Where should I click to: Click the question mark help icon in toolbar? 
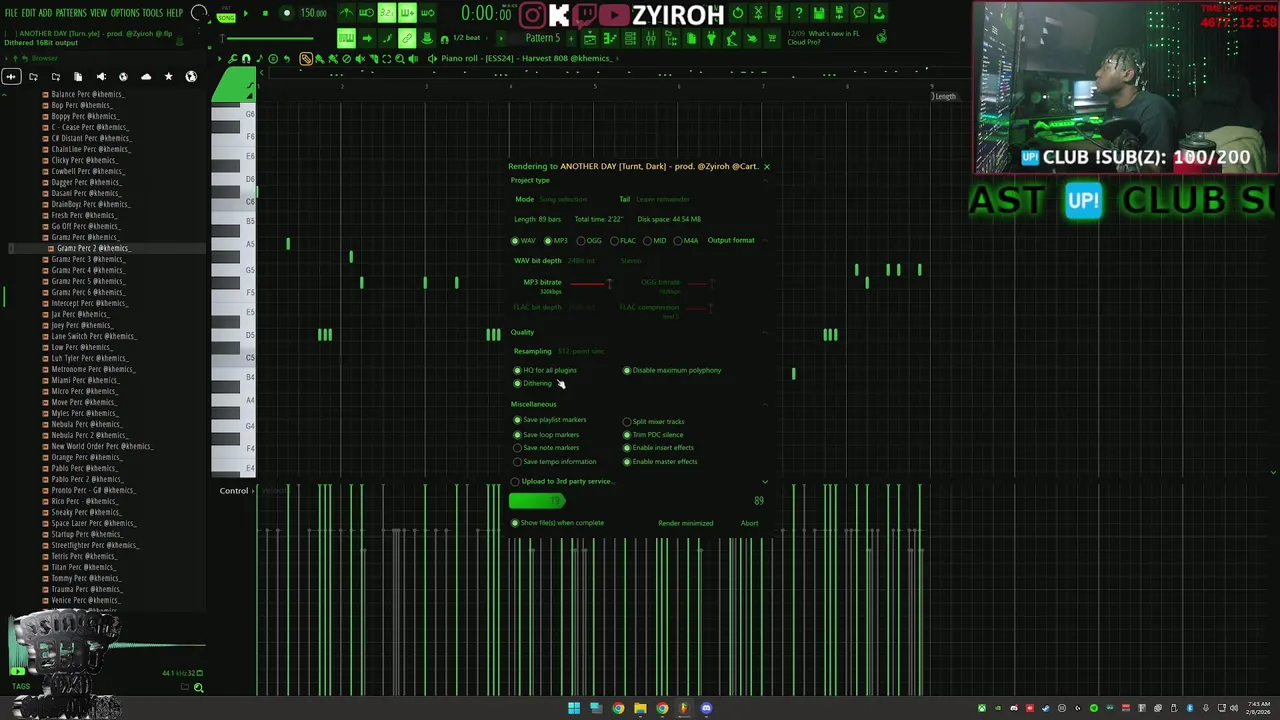[798, 13]
